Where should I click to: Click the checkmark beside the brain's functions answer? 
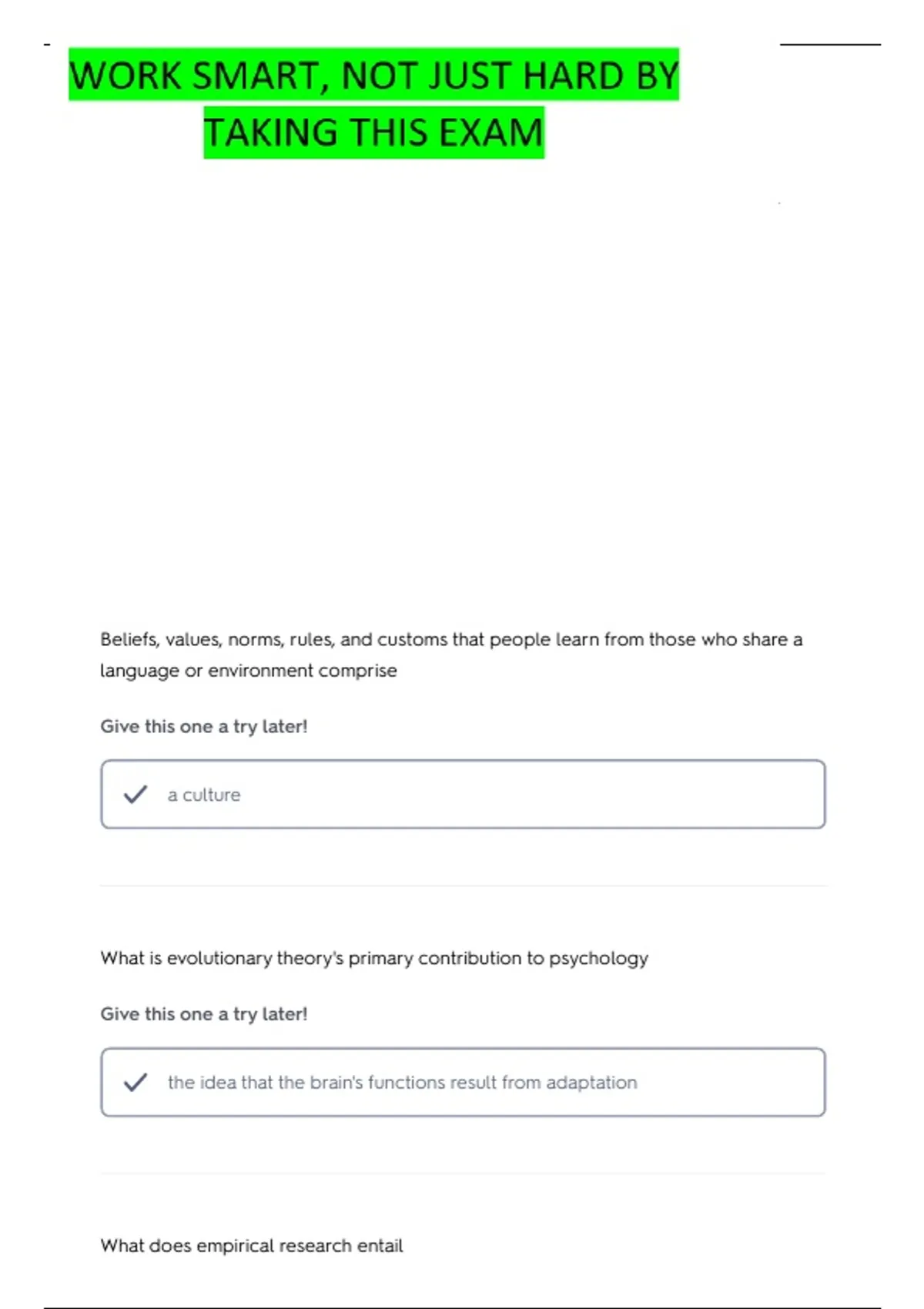coord(136,1082)
